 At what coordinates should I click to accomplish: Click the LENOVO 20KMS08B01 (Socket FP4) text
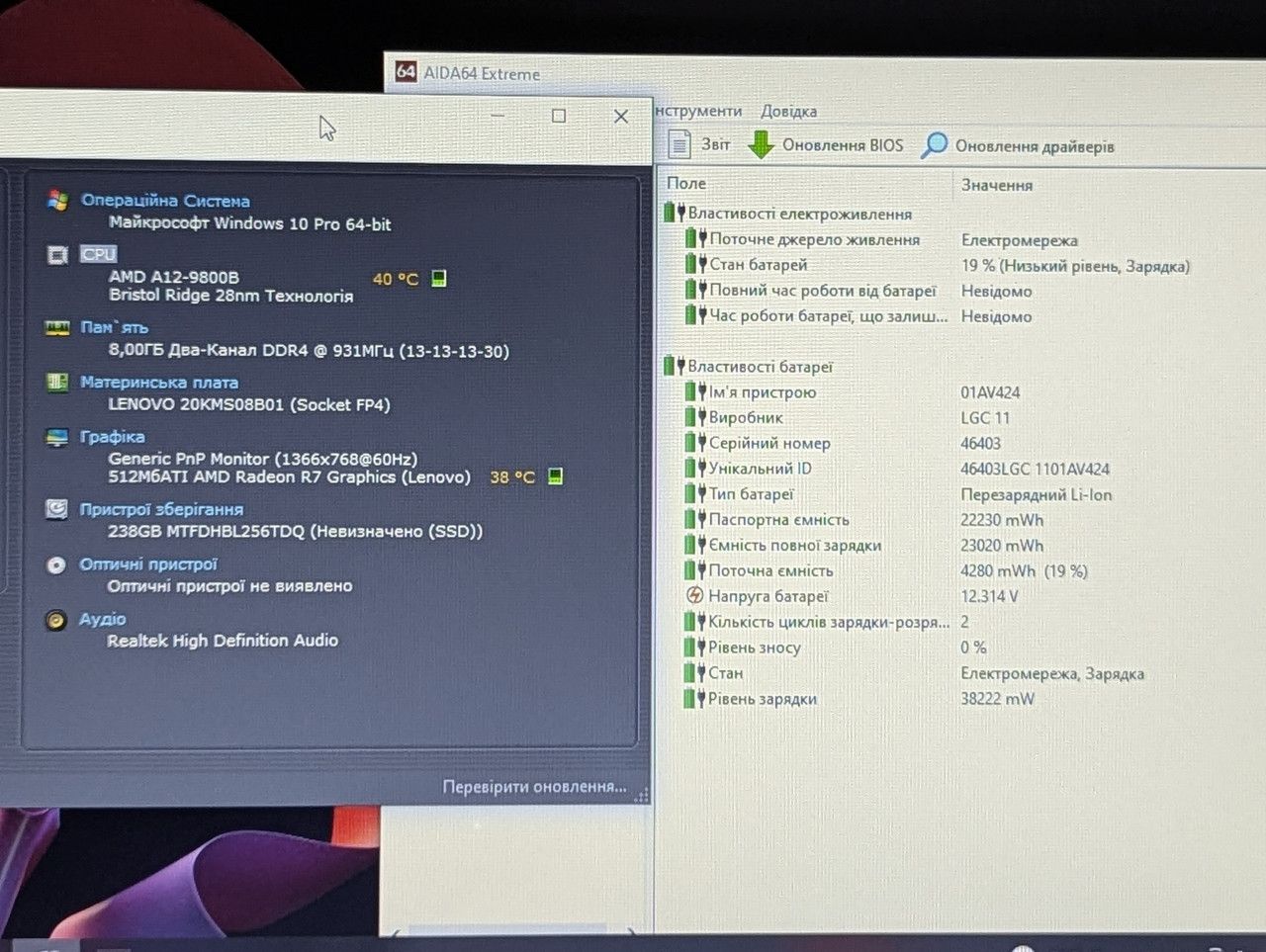pyautogui.click(x=249, y=404)
